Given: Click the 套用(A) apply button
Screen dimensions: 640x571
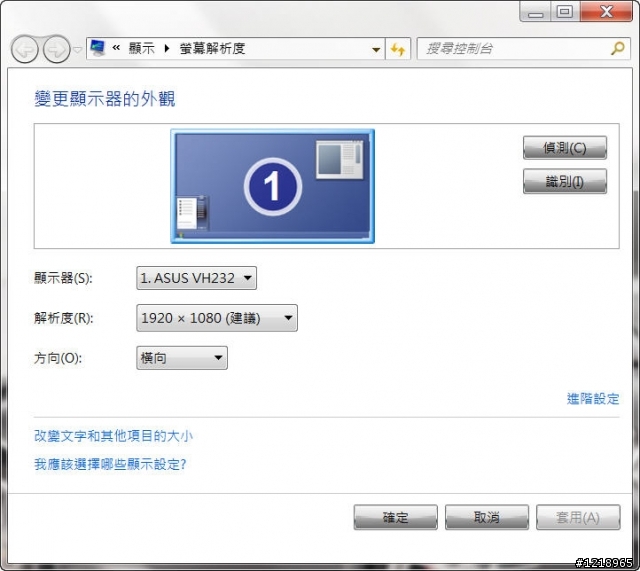Looking at the screenshot, I should click(x=578, y=517).
